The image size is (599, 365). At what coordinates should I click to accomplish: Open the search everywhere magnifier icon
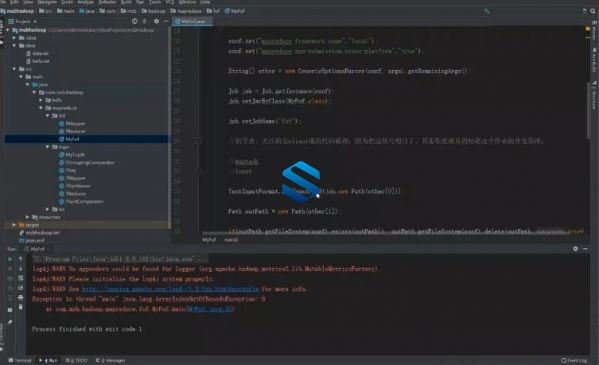click(593, 11)
